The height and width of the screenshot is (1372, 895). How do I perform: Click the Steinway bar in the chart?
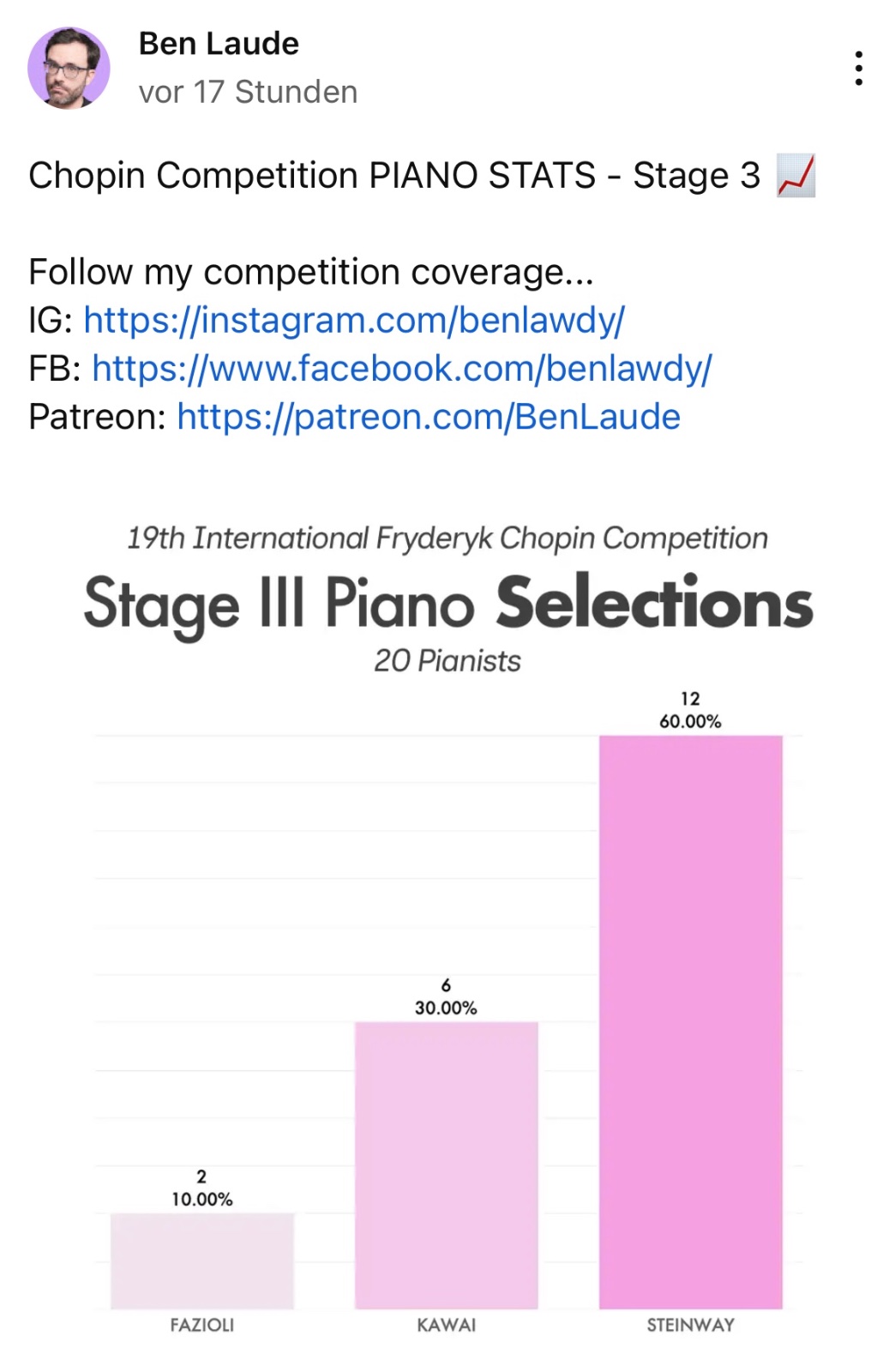(x=690, y=1020)
